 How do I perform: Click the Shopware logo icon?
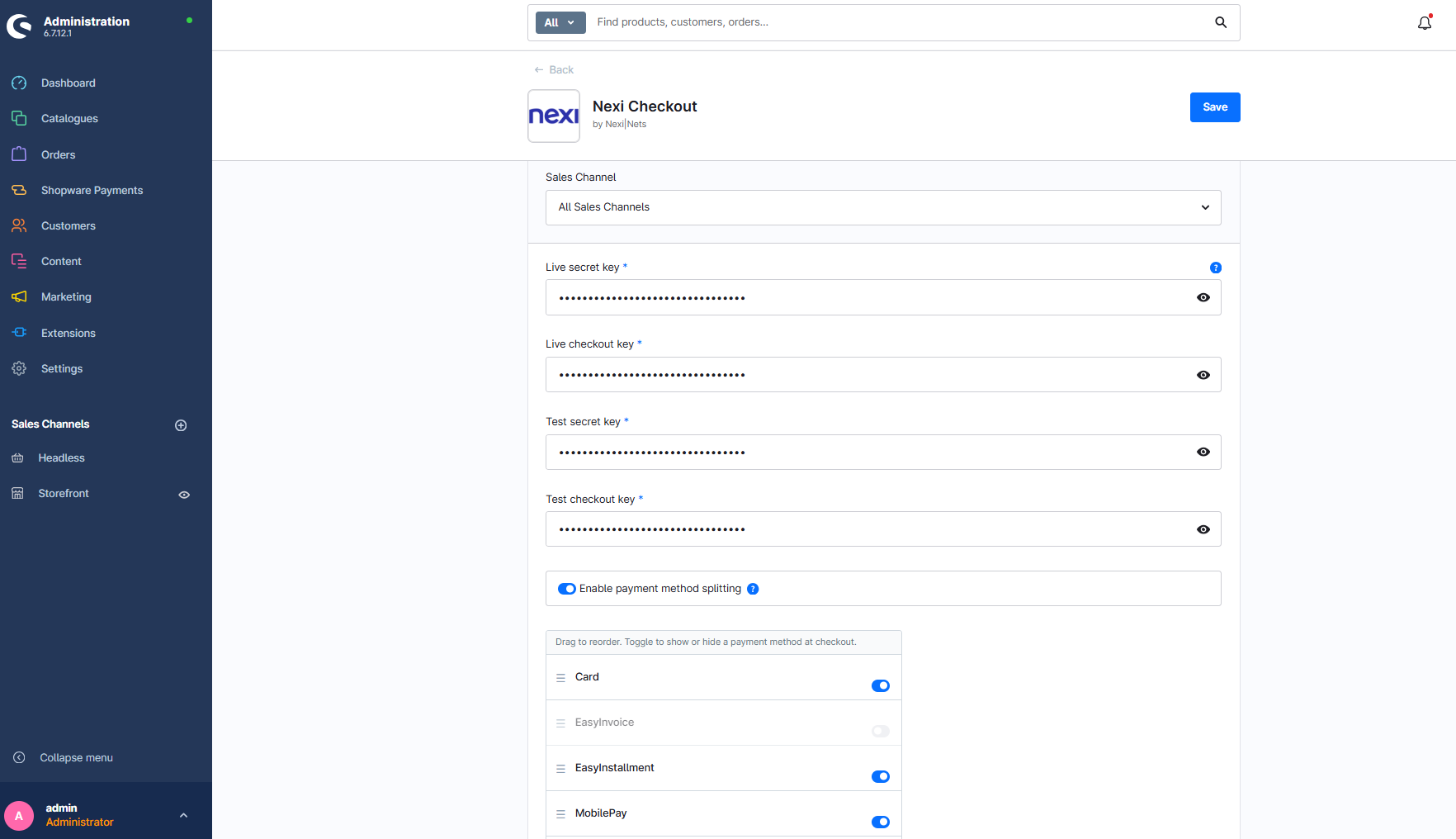[19, 26]
